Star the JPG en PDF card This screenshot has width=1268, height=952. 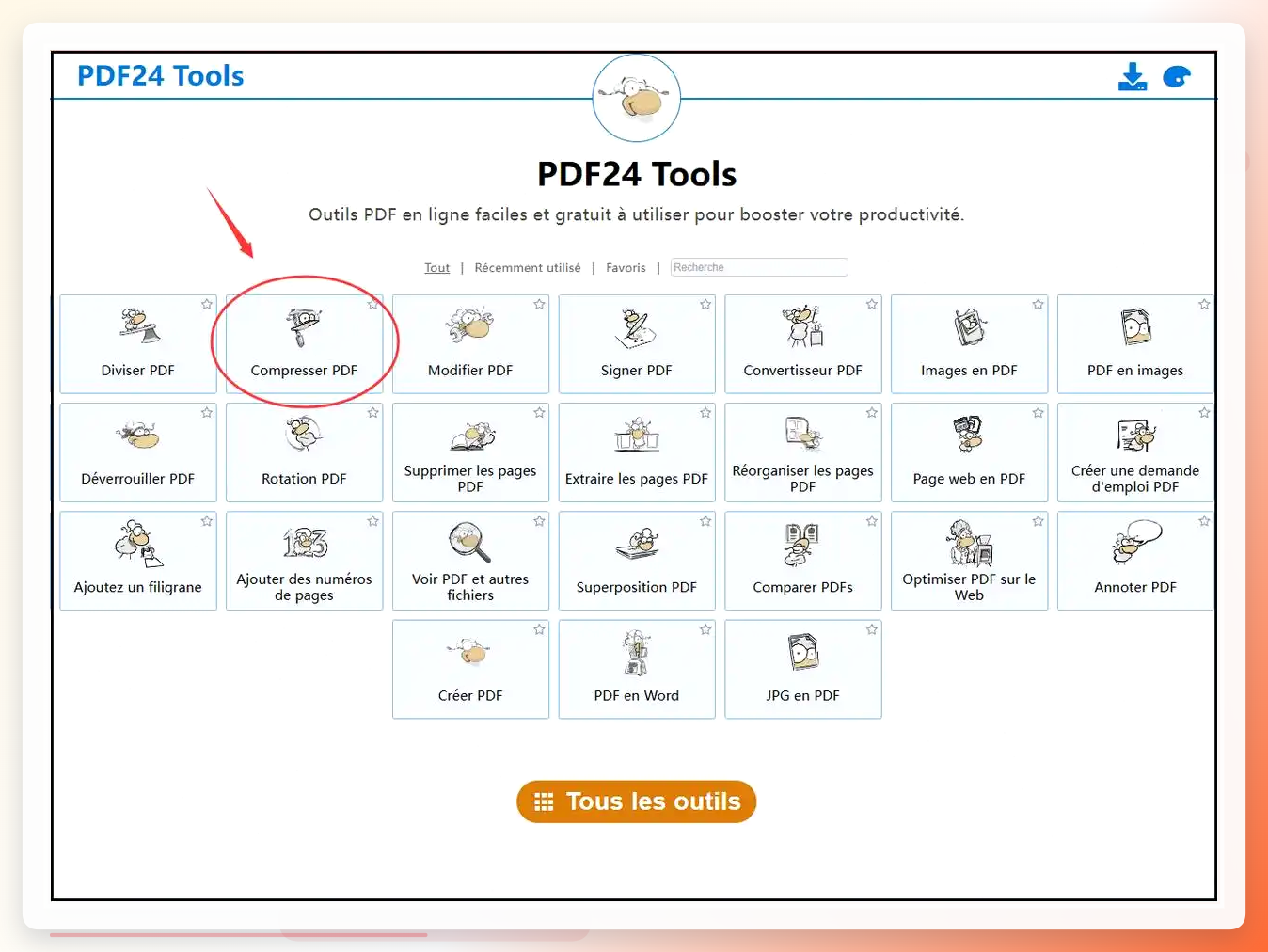point(872,630)
